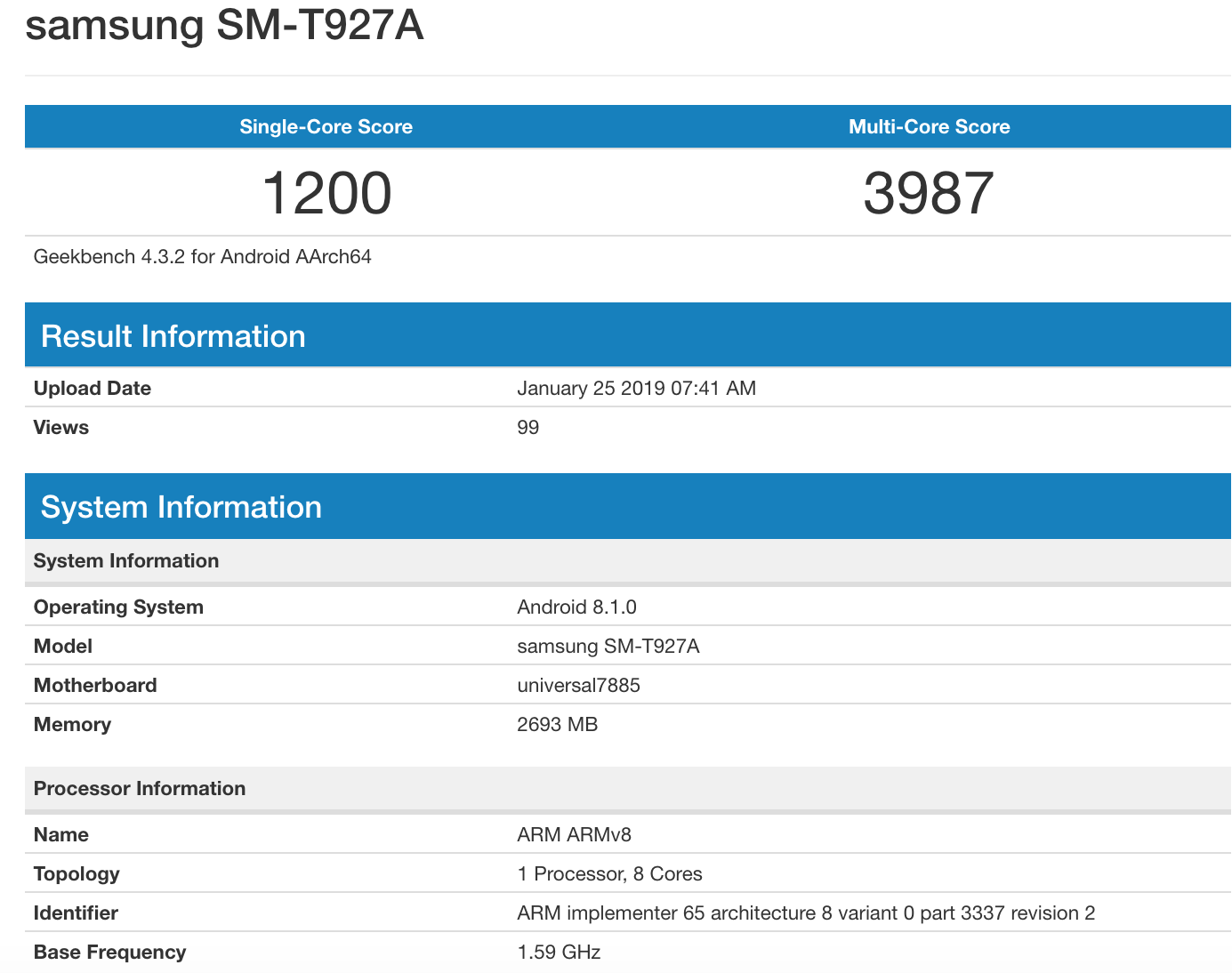This screenshot has width=1232, height=973.
Task: Select the multi-core score value 3987
Action: (x=929, y=193)
